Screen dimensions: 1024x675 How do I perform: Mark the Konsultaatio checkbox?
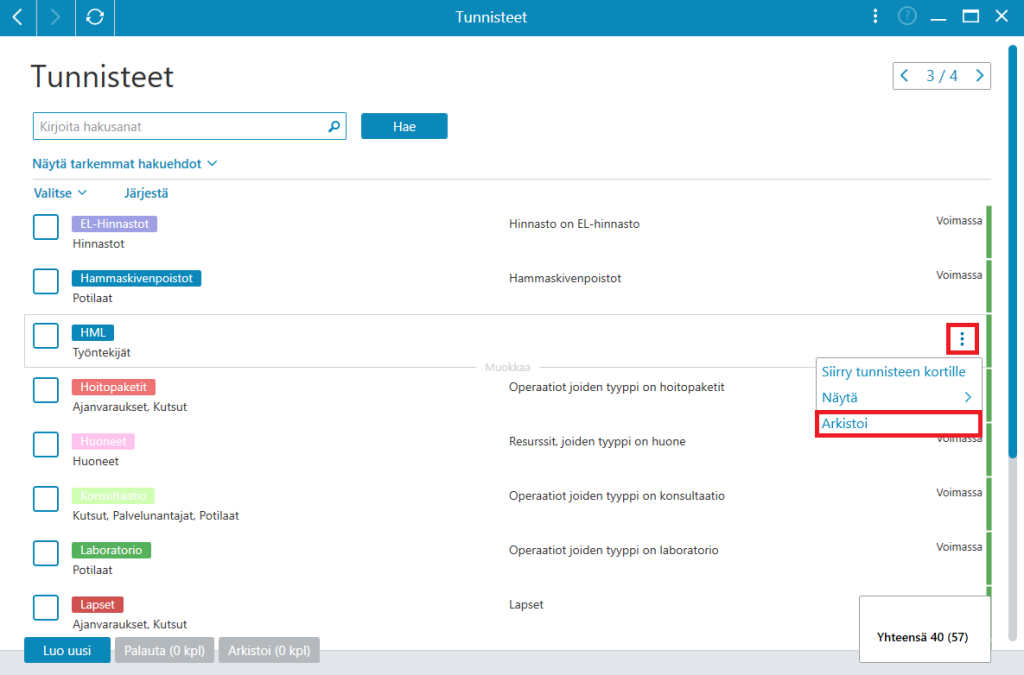click(46, 499)
